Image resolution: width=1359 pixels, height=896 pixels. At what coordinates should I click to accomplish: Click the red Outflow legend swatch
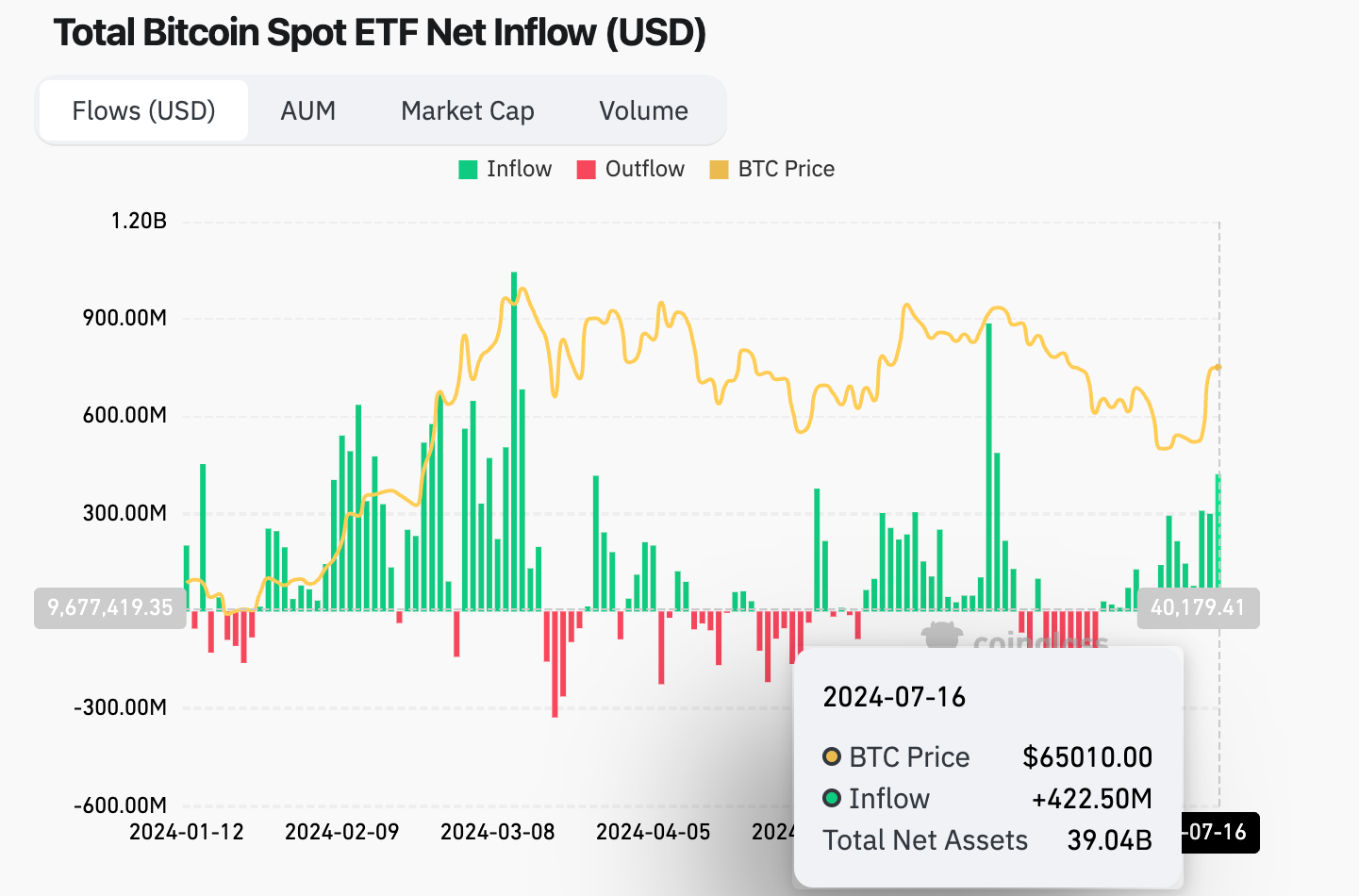click(586, 169)
